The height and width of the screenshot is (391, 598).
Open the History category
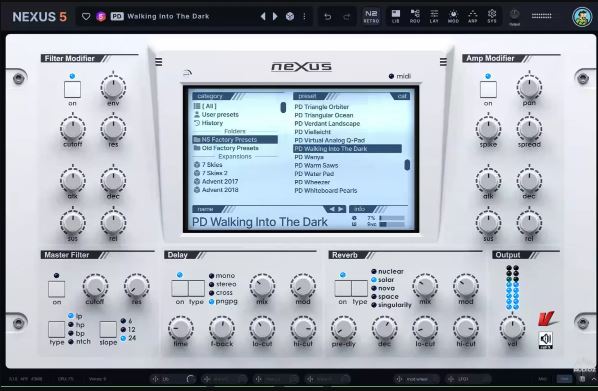208,123
